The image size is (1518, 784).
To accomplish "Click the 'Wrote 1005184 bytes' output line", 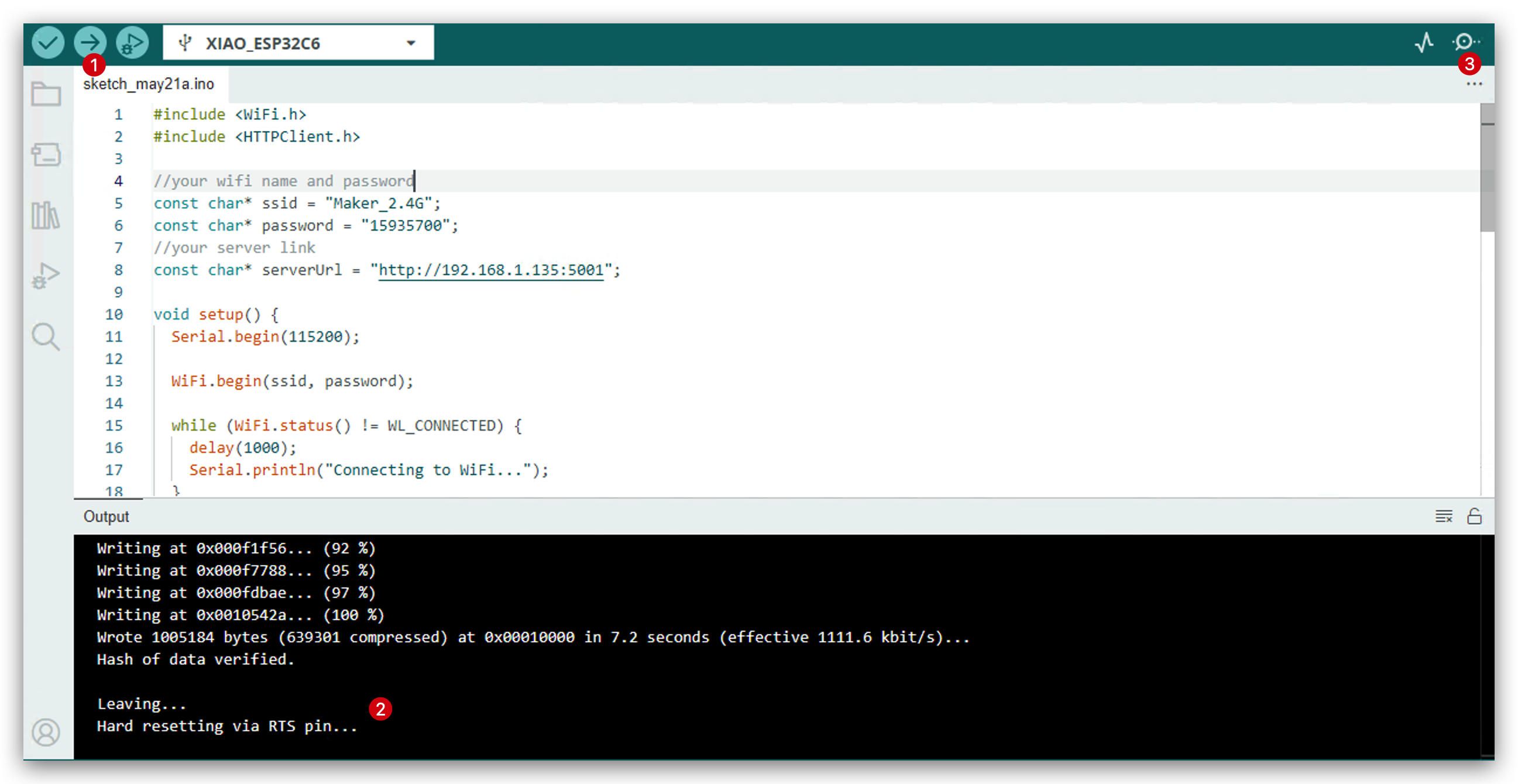I will click(533, 637).
